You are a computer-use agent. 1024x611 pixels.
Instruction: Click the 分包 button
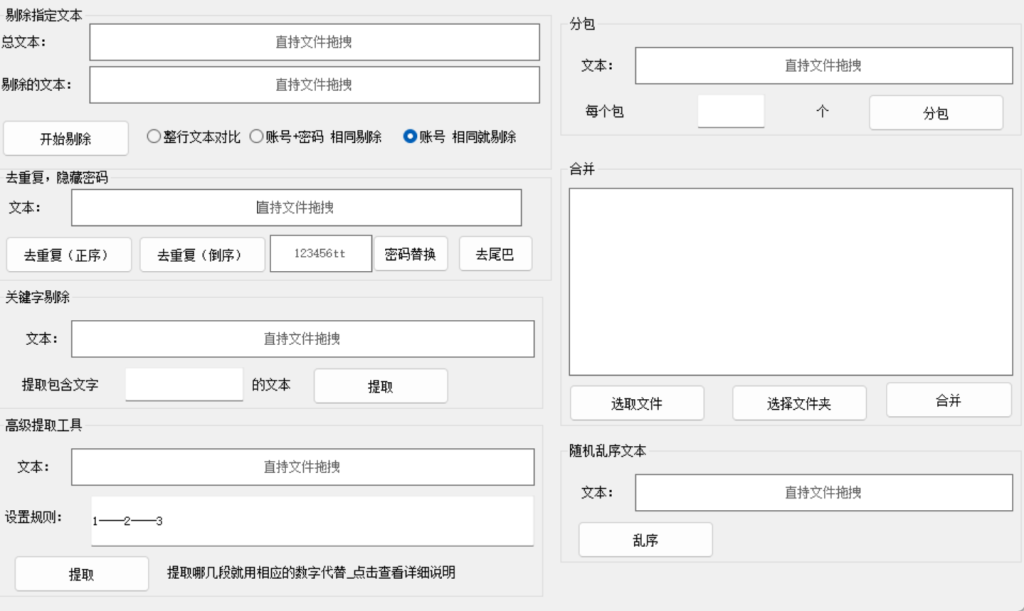(936, 113)
